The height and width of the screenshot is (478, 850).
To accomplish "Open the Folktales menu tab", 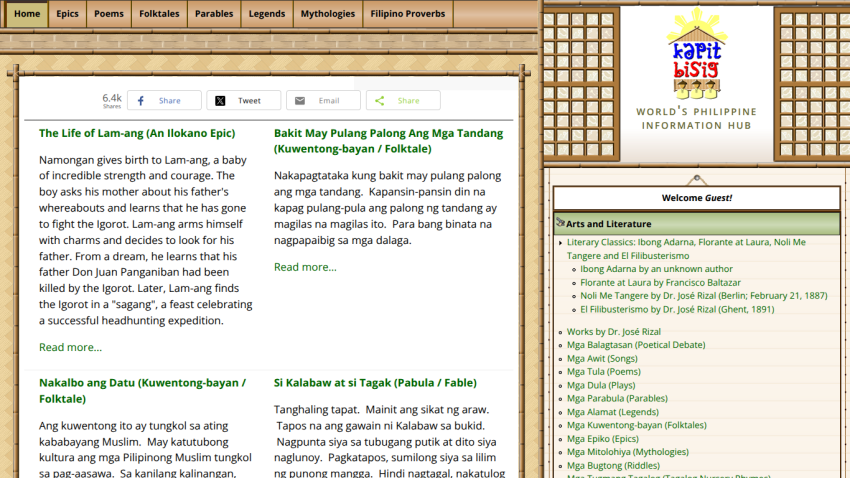I will coord(159,14).
